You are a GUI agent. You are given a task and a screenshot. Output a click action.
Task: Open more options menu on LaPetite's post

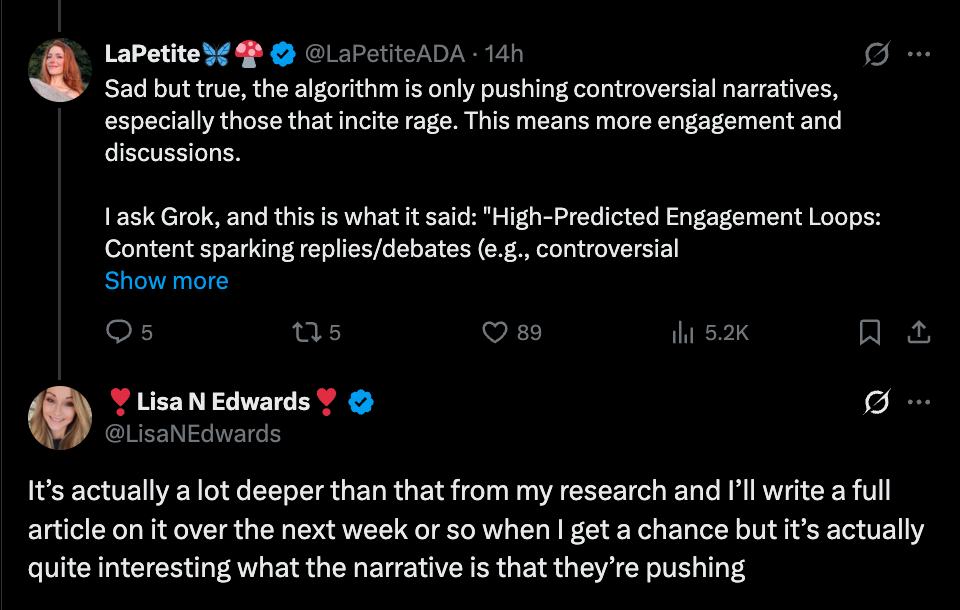tap(918, 54)
